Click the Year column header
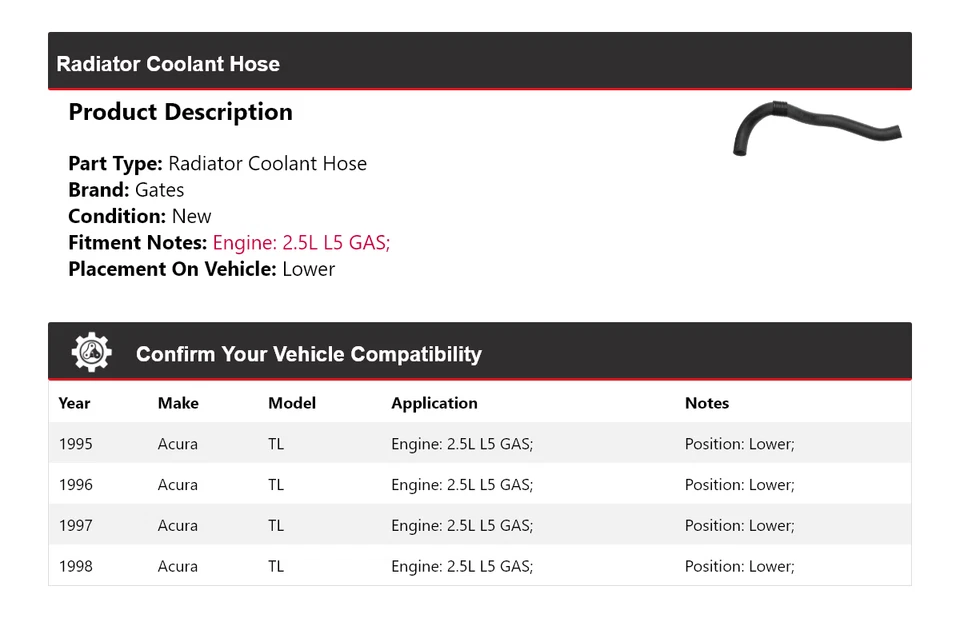Viewport: 960px width, 618px height. tap(74, 403)
